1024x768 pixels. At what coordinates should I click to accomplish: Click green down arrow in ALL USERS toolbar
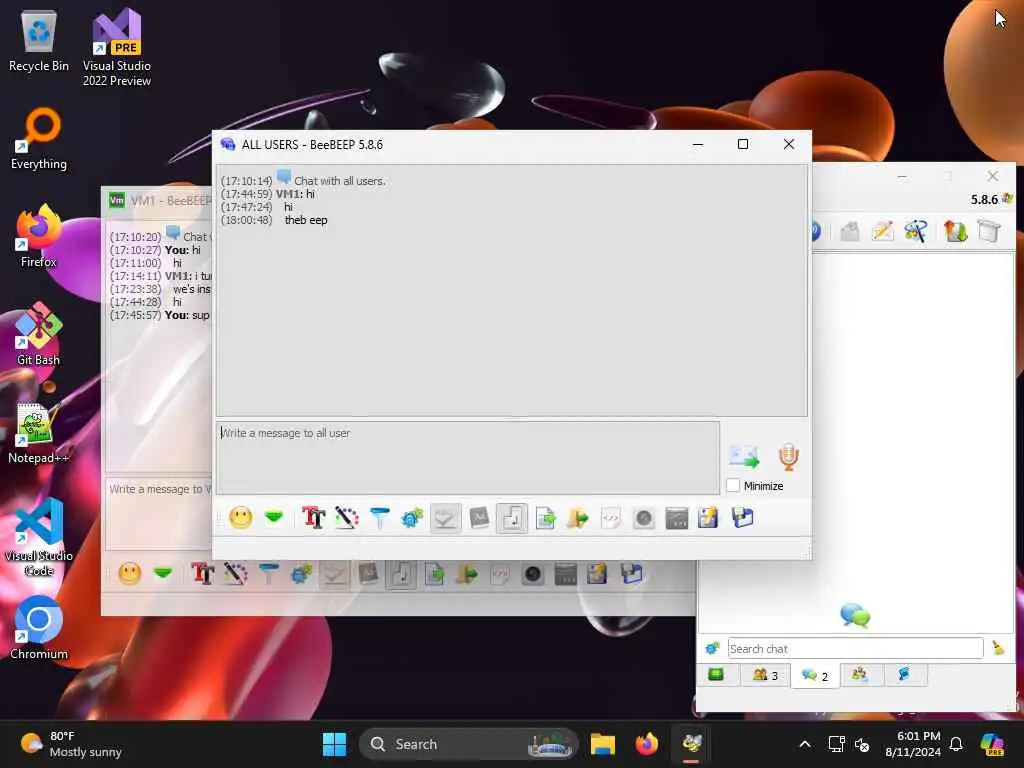pyautogui.click(x=274, y=518)
